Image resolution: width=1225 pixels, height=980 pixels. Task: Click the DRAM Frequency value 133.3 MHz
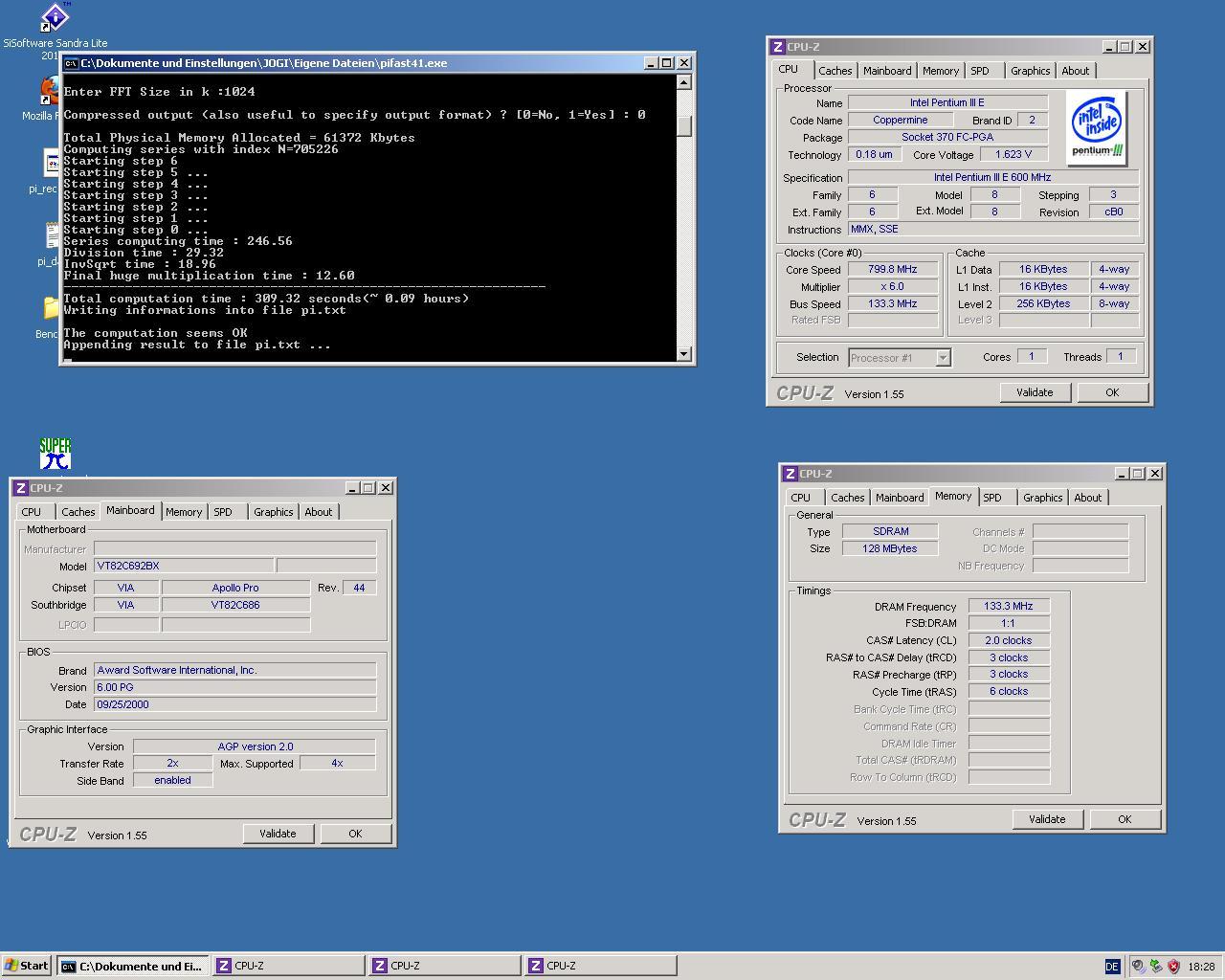1009,607
